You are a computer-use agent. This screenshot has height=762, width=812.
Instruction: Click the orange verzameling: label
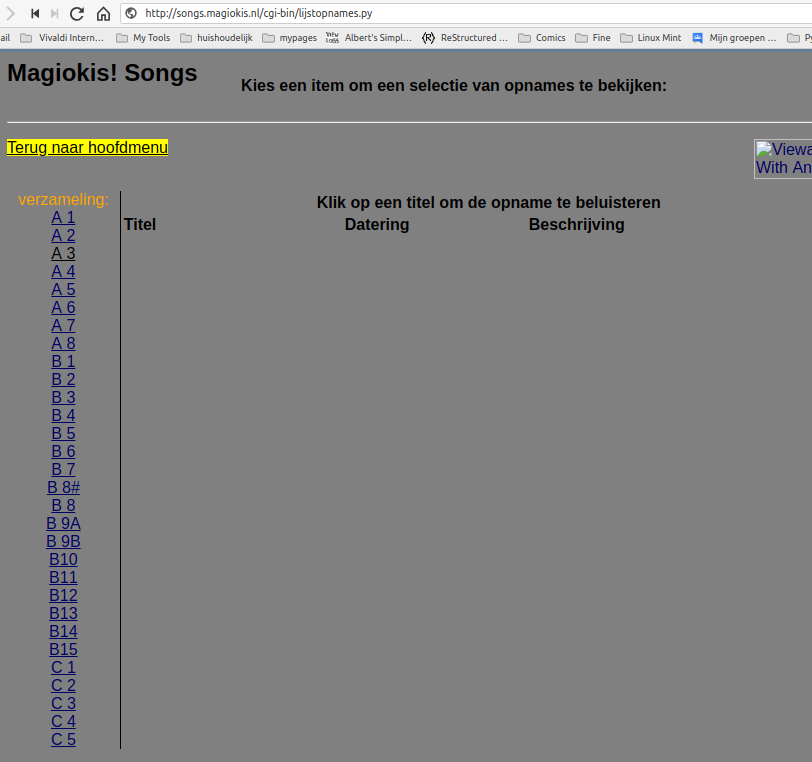coord(63,199)
